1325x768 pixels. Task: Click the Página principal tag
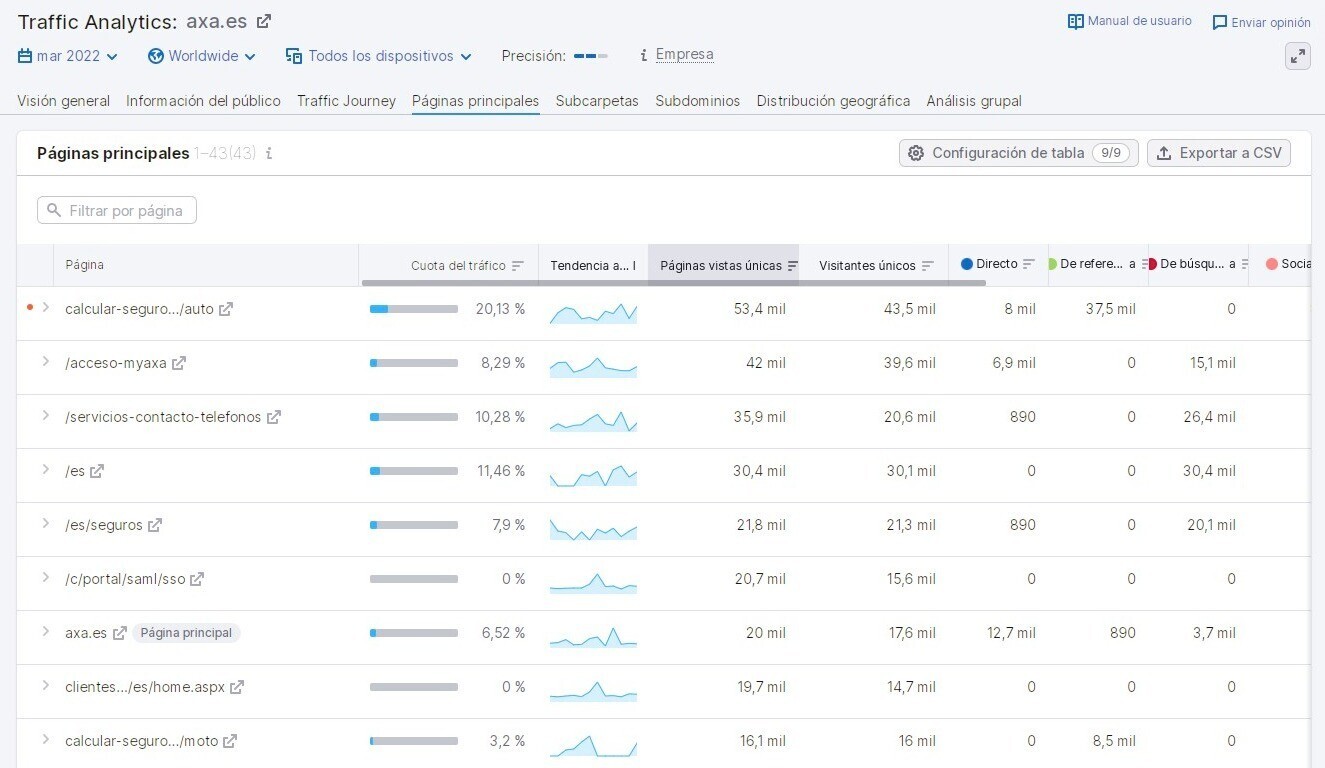(186, 633)
